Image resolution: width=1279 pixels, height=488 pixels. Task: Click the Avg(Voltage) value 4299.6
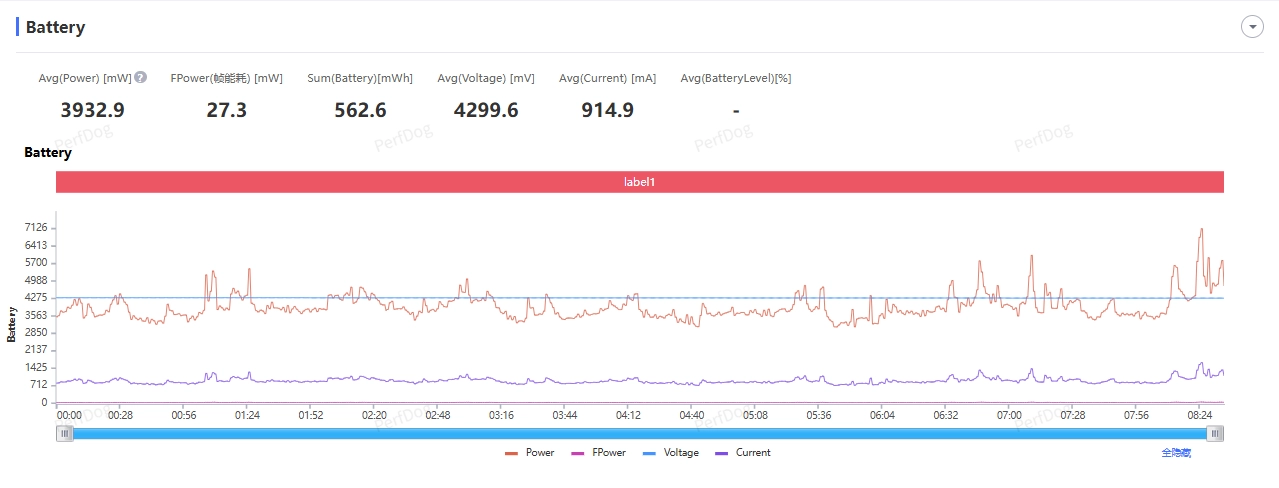pyautogui.click(x=486, y=110)
